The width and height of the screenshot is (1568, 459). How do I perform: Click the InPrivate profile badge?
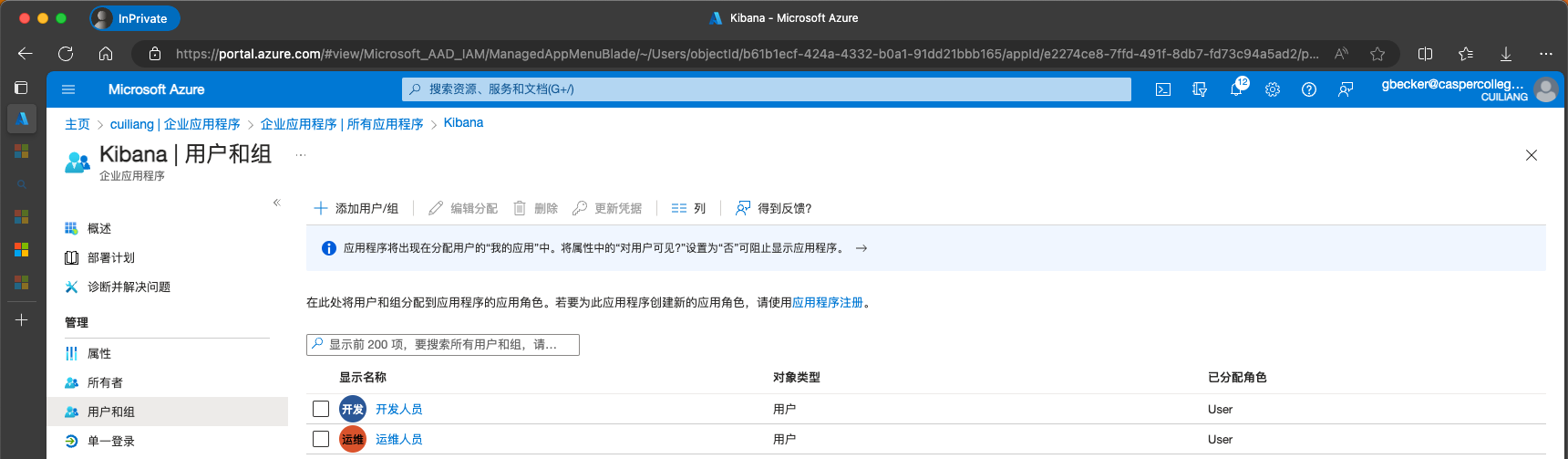click(134, 18)
